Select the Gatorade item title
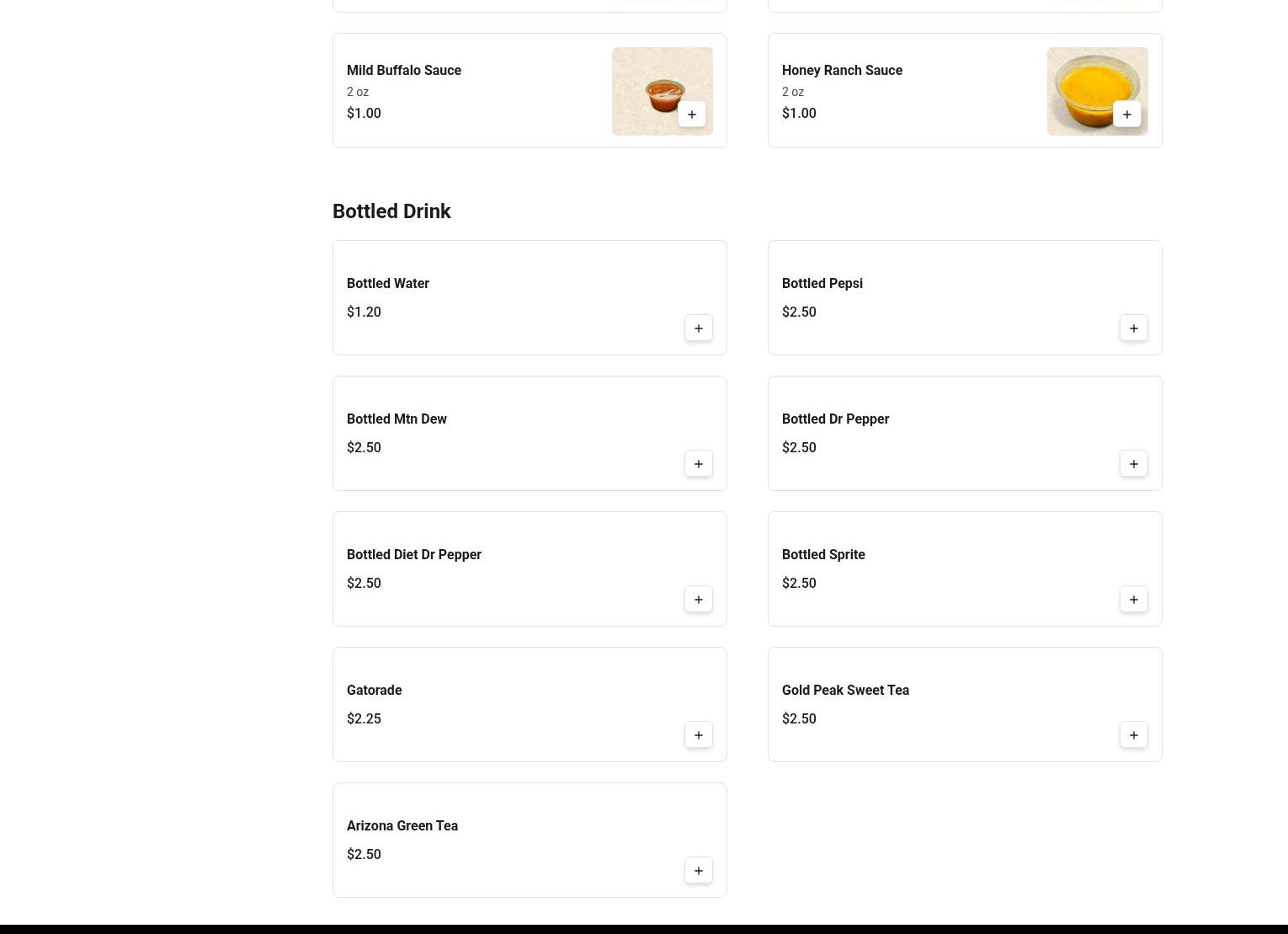The height and width of the screenshot is (934, 1288). (375, 691)
